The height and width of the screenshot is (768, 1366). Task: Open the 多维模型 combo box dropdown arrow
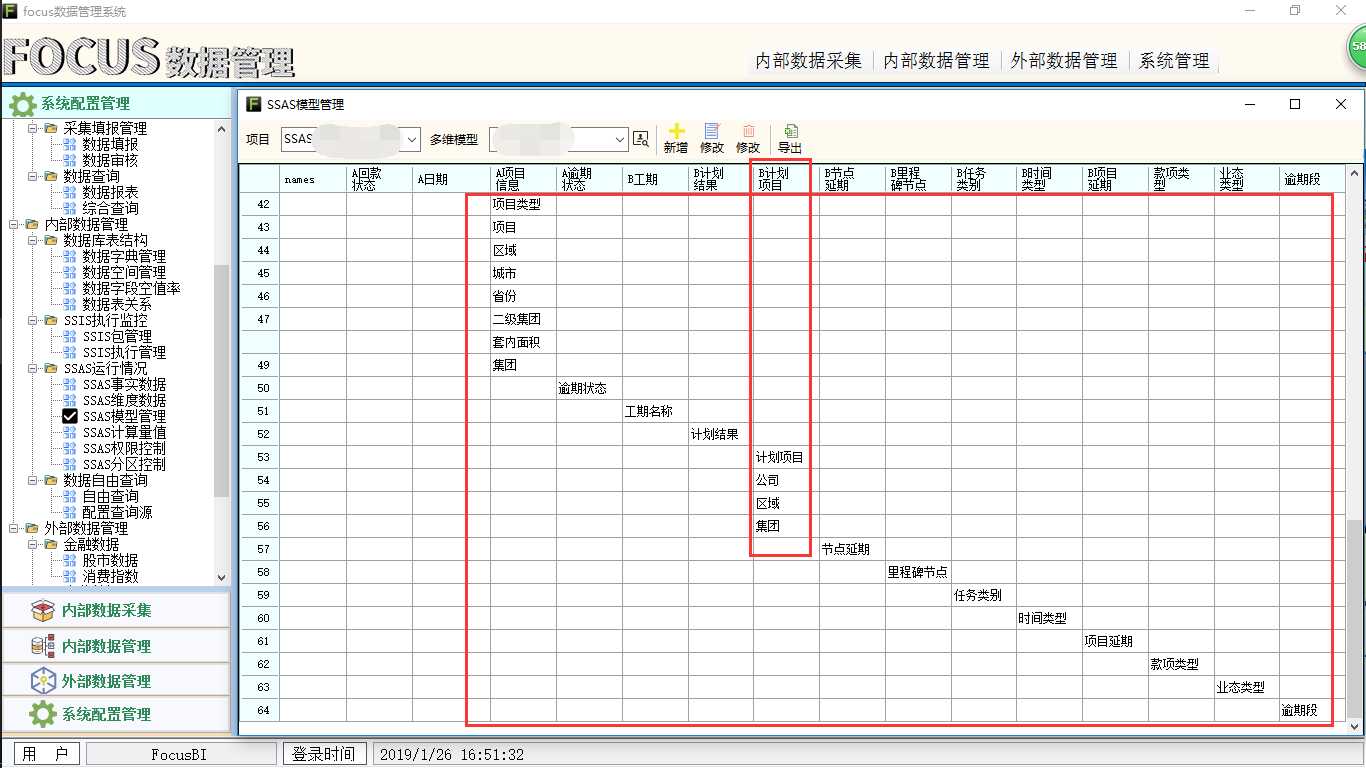pyautogui.click(x=619, y=139)
